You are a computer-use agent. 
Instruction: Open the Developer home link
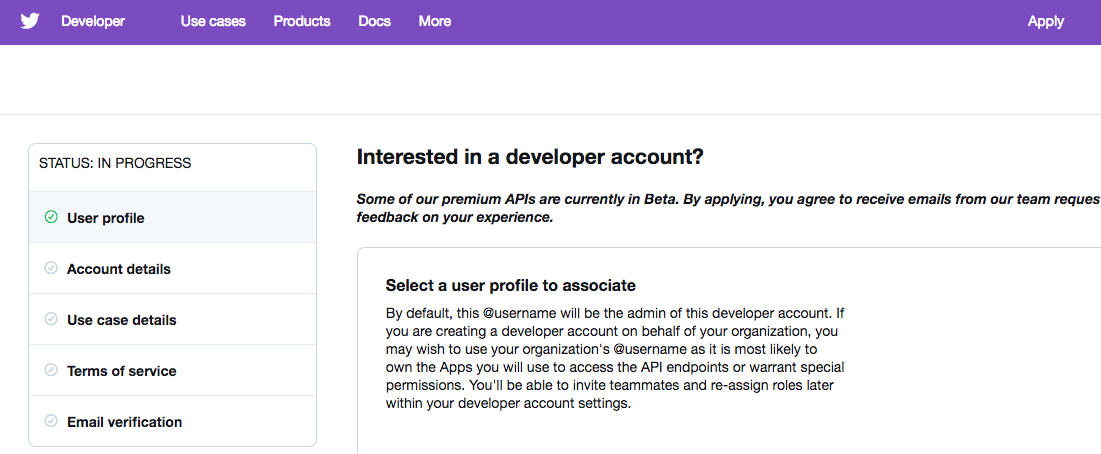pyautogui.click(x=93, y=21)
